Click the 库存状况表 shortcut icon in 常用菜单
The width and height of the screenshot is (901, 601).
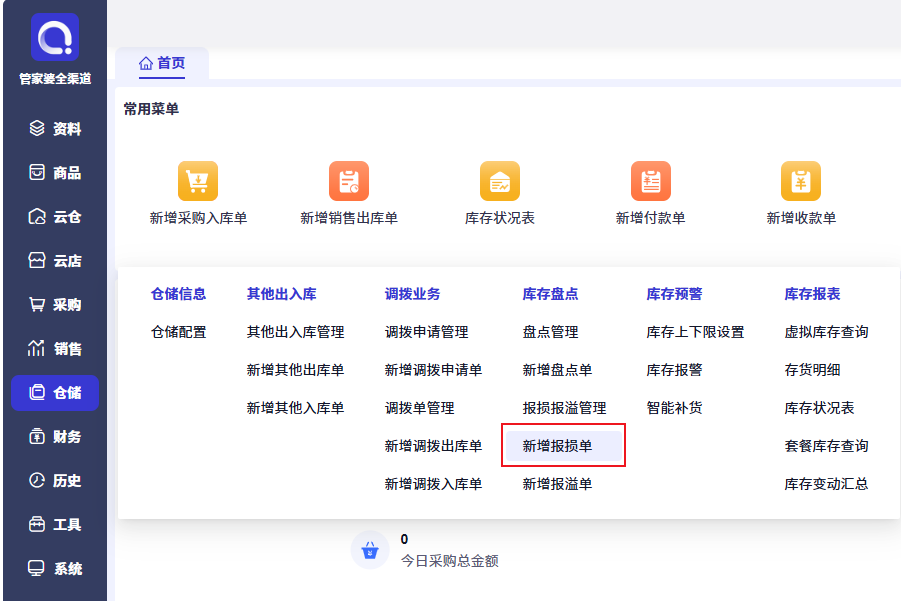(x=500, y=181)
